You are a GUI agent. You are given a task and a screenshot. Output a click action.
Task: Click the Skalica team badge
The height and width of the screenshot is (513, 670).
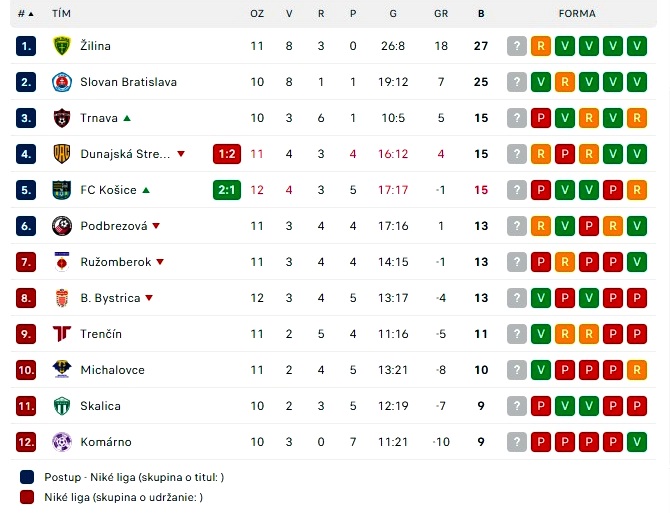(62, 406)
